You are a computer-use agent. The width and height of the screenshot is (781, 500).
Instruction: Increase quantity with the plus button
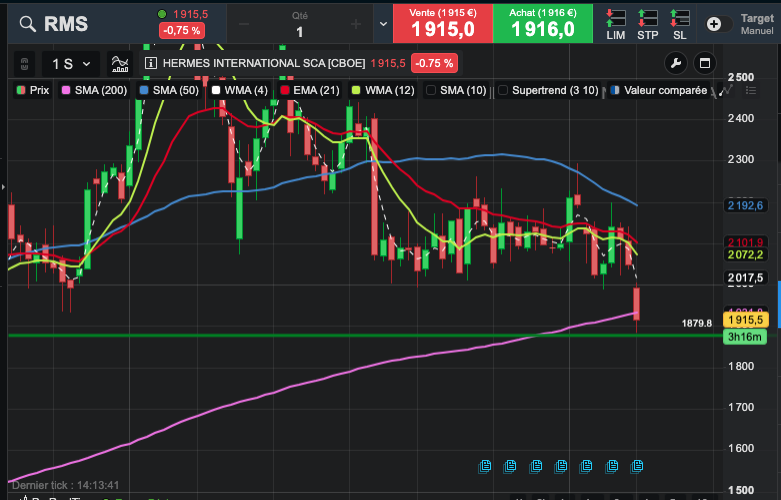[x=356, y=24]
